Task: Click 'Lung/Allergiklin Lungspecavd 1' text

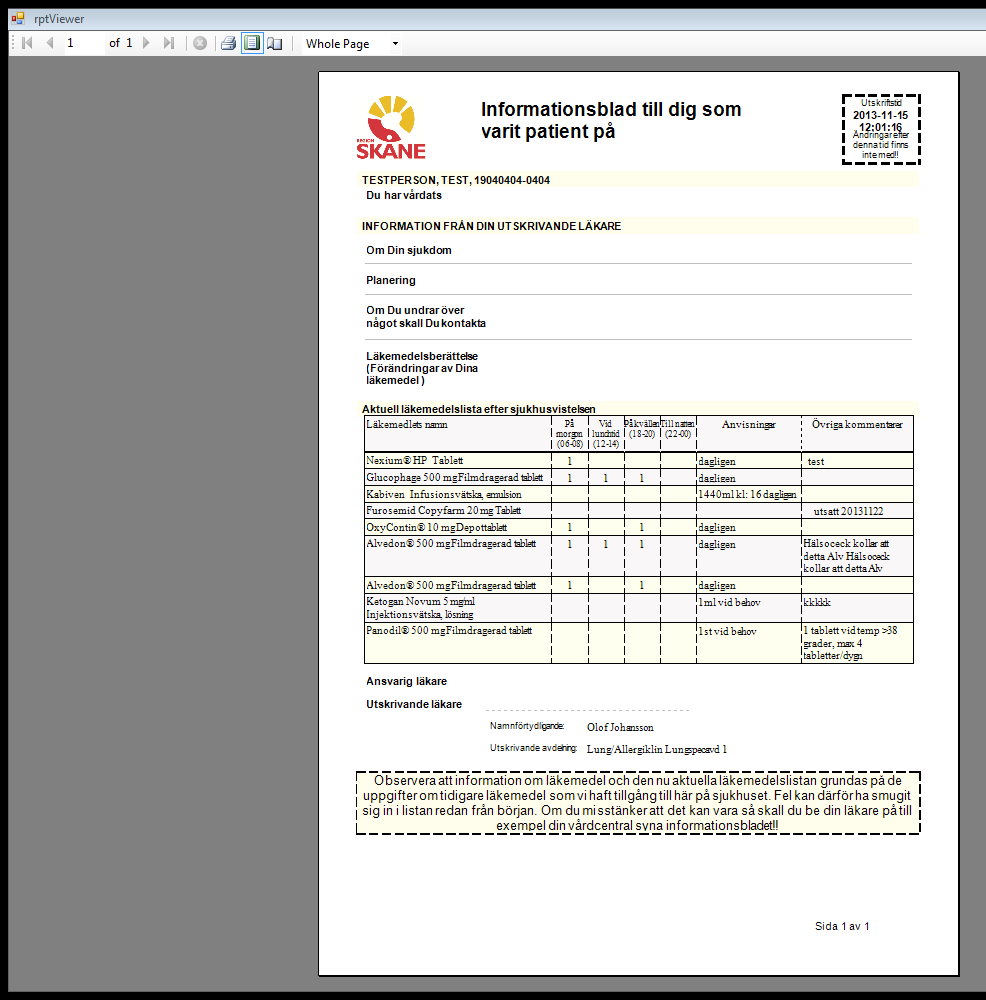Action: (x=657, y=749)
